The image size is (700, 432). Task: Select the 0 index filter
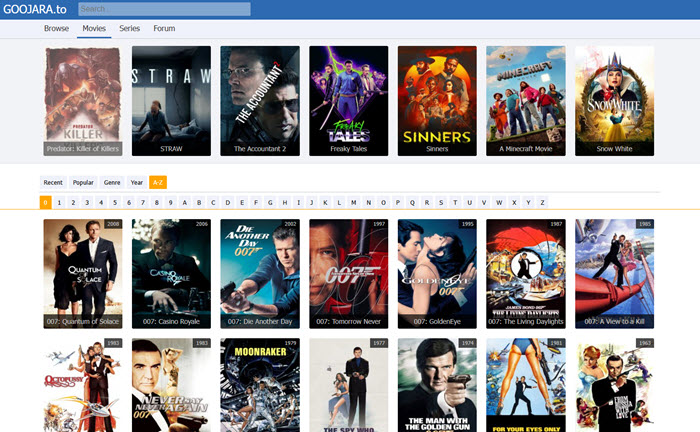(x=46, y=203)
